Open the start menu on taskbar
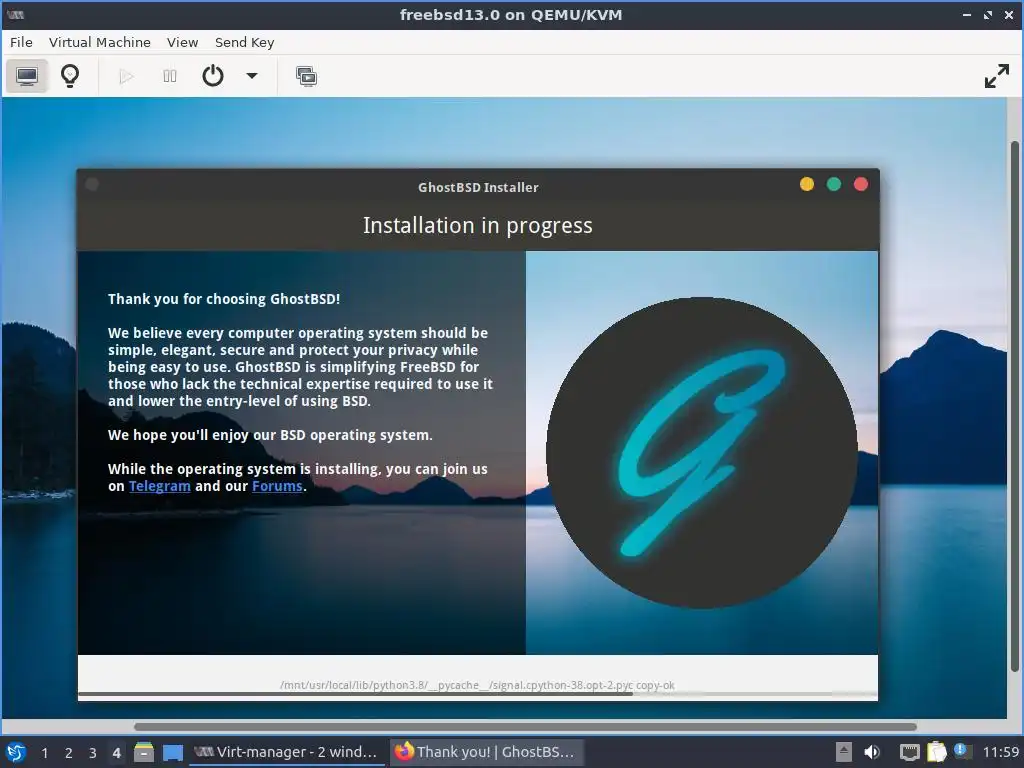This screenshot has width=1024, height=768. [x=15, y=752]
